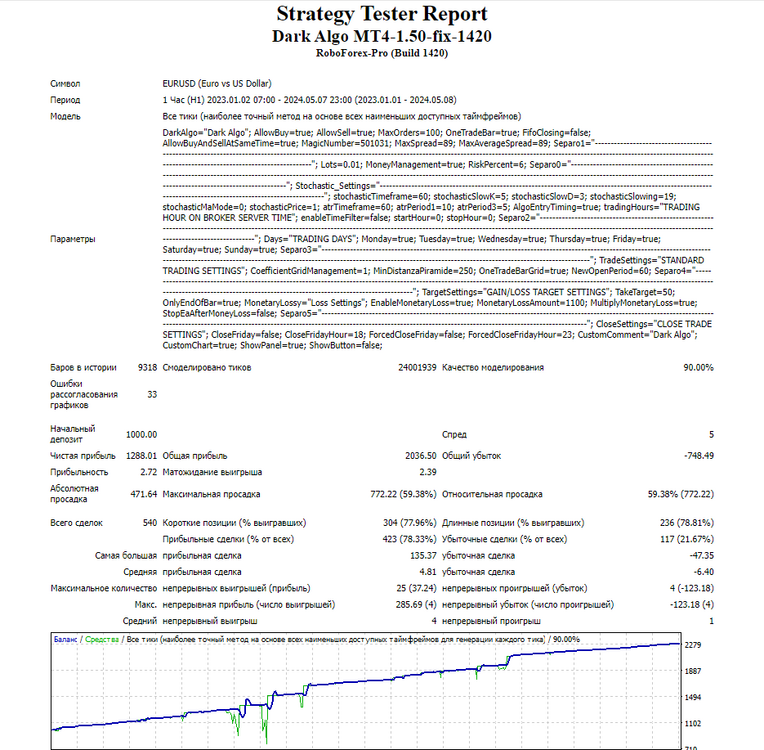Select modelled ticks value 24001939
This screenshot has width=764, height=750.
coord(417,367)
